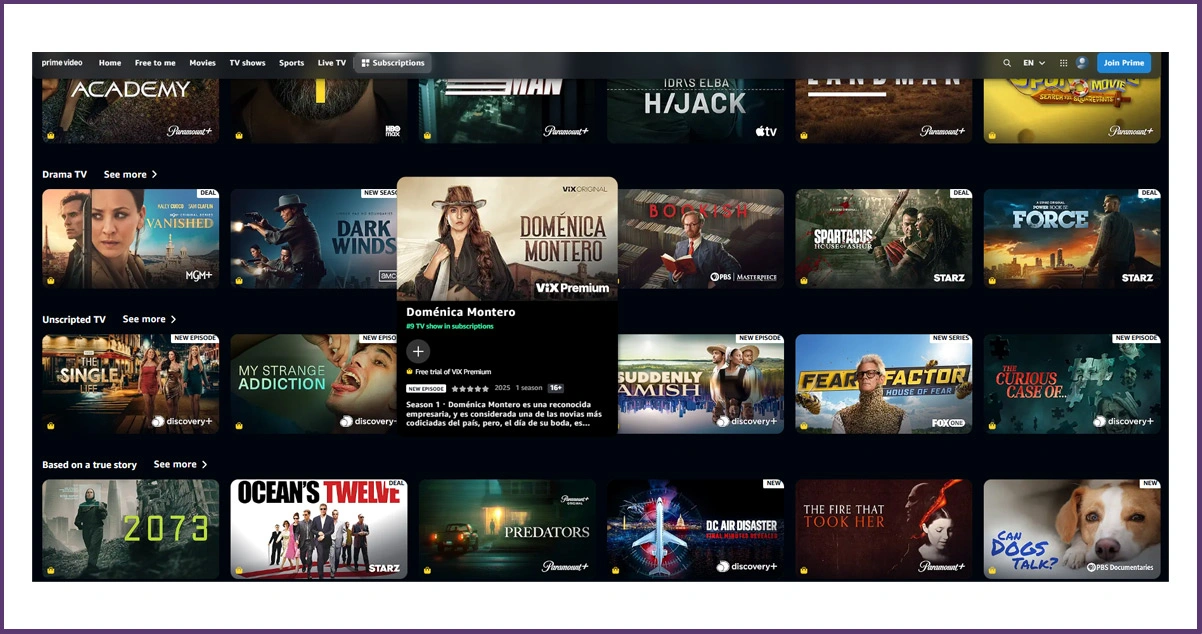Image resolution: width=1202 pixels, height=634 pixels.
Task: Go to the TV shows menu item
Action: 247,62
